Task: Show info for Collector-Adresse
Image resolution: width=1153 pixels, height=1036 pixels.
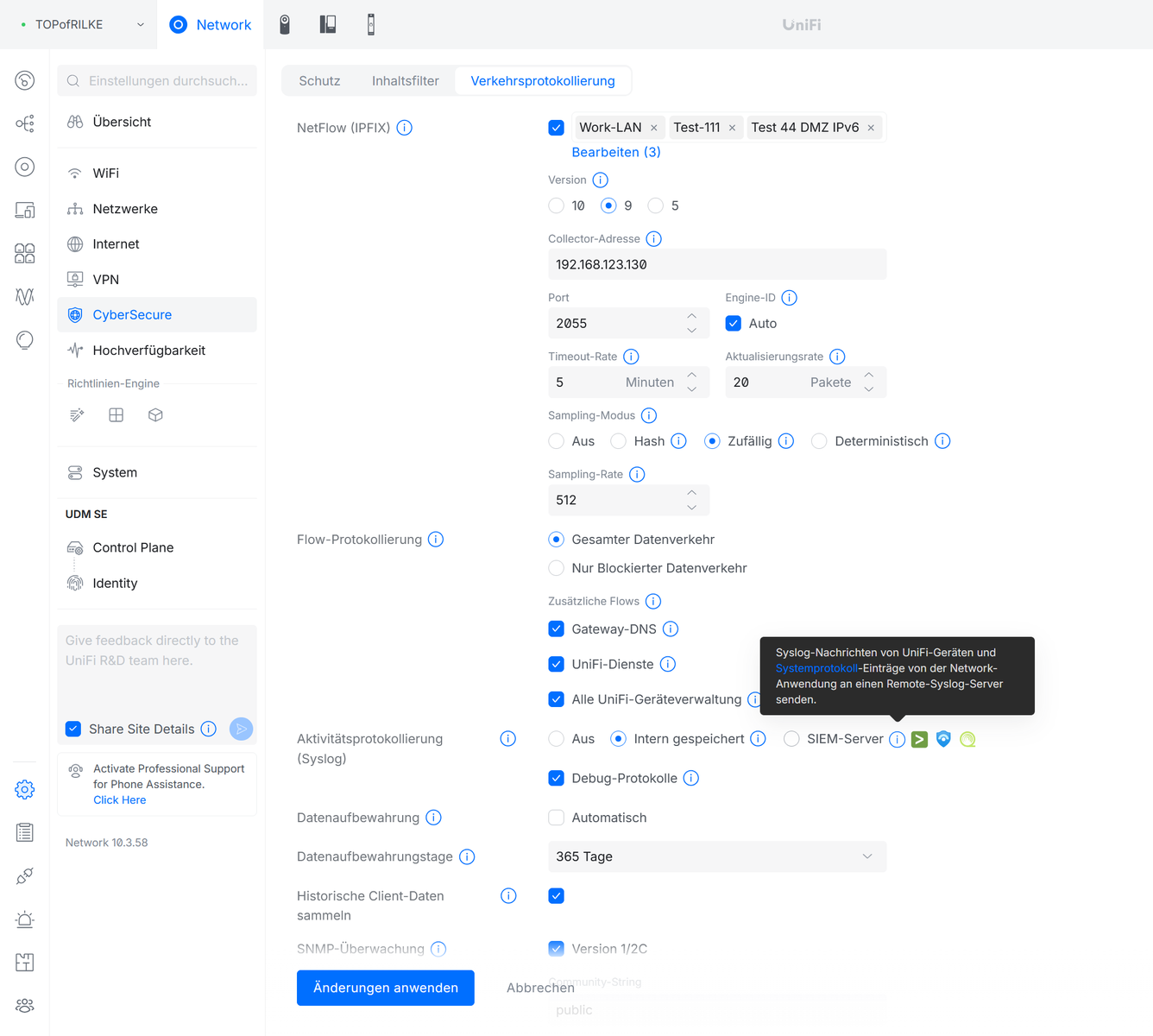Action: [654, 239]
